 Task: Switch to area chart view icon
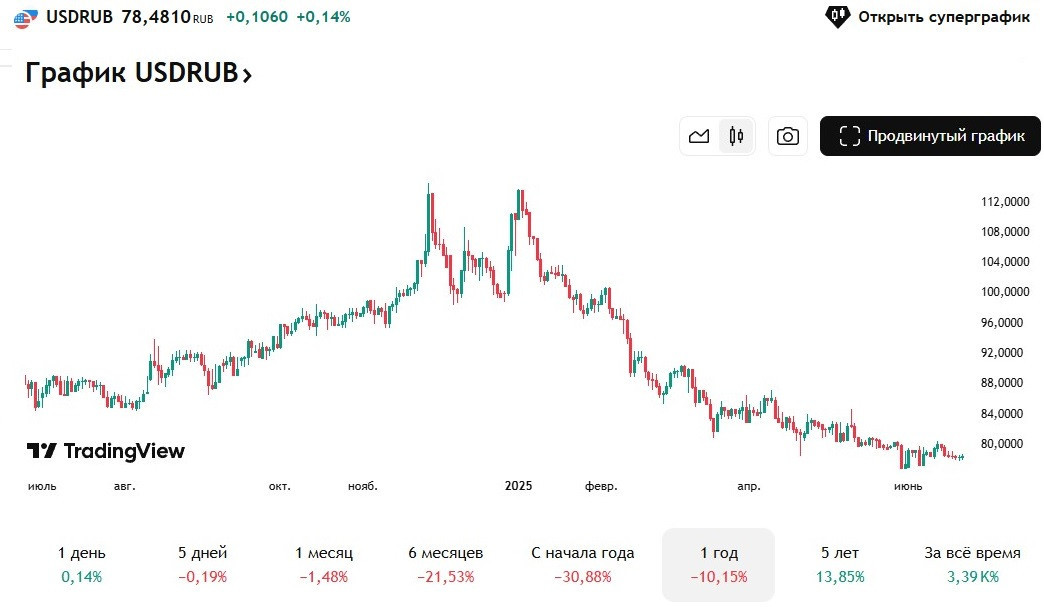[699, 137]
